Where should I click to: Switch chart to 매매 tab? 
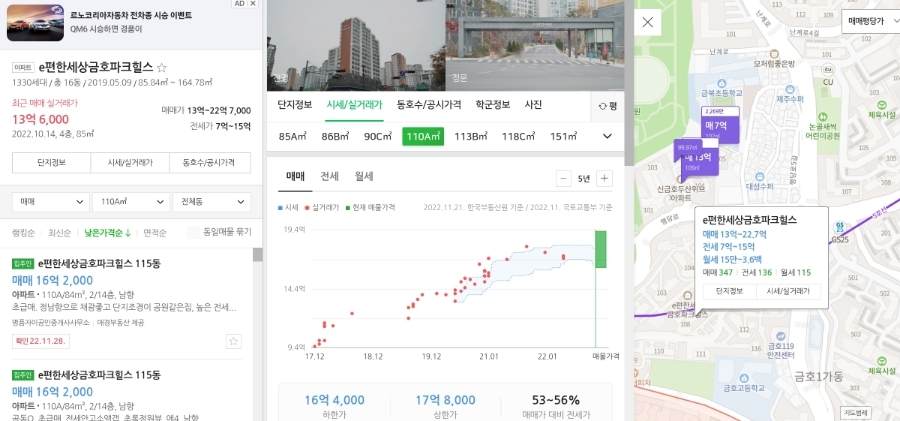295,177
